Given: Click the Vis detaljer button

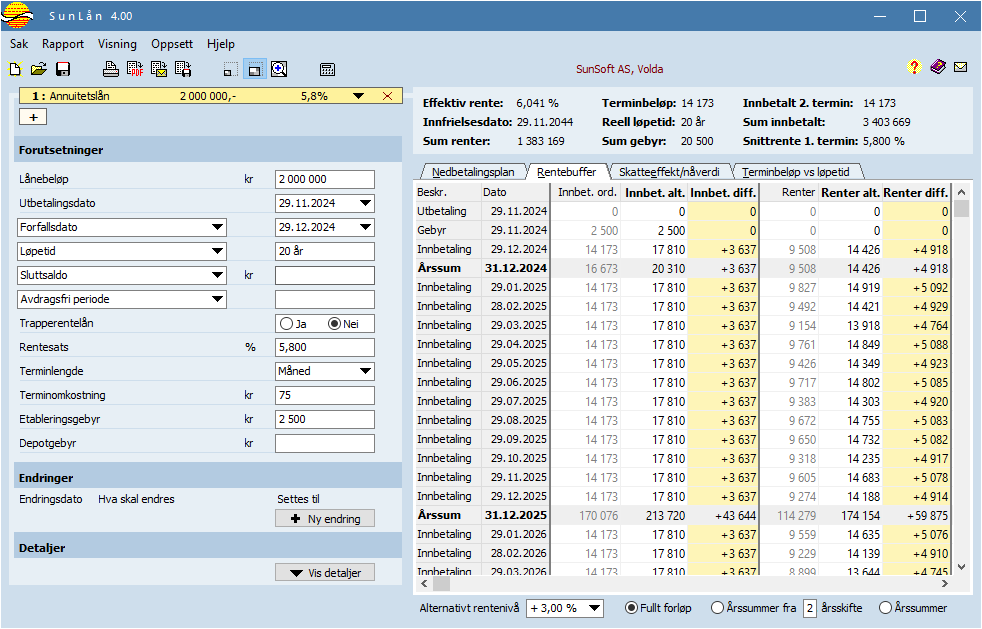Looking at the screenshot, I should [x=325, y=572].
